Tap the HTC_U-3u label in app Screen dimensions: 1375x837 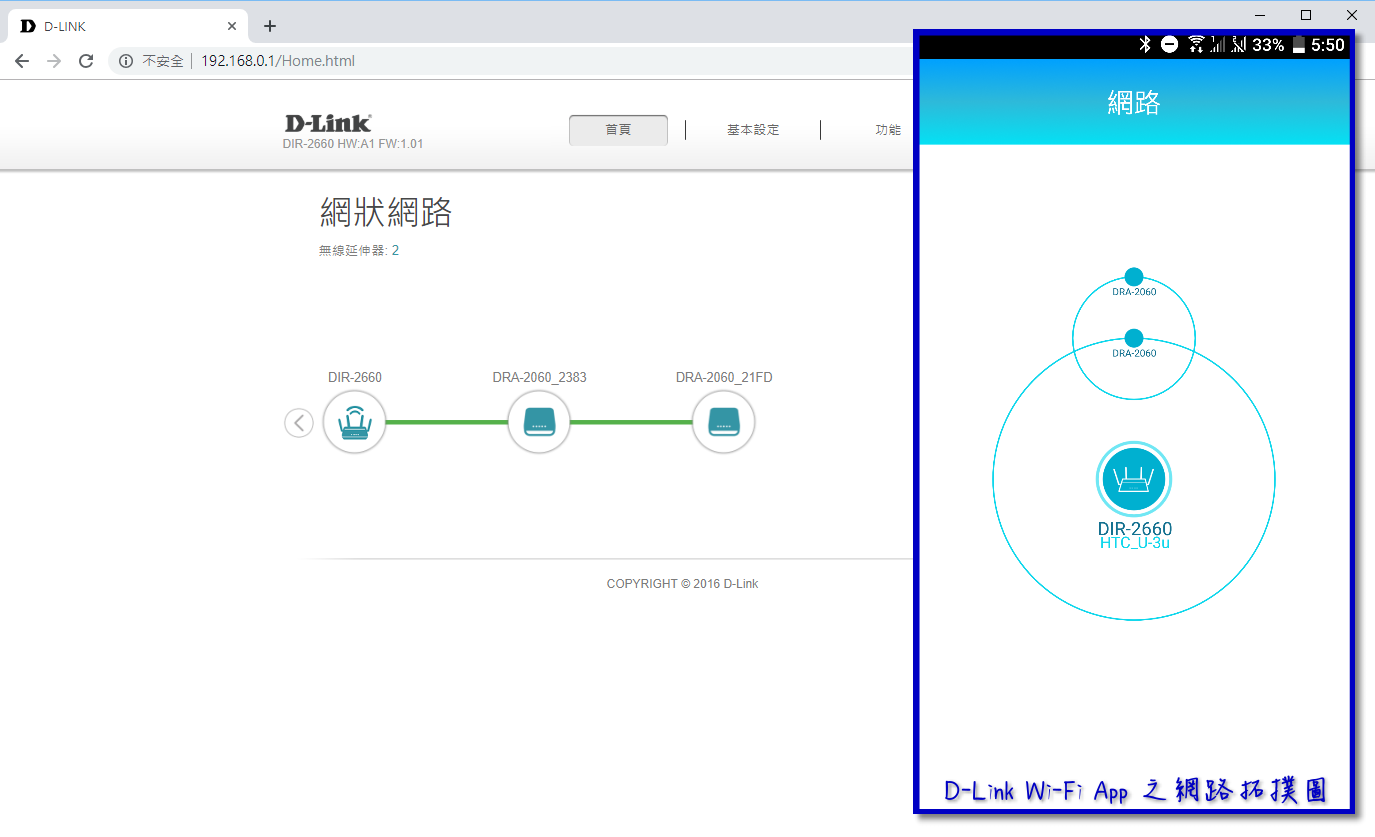1135,543
